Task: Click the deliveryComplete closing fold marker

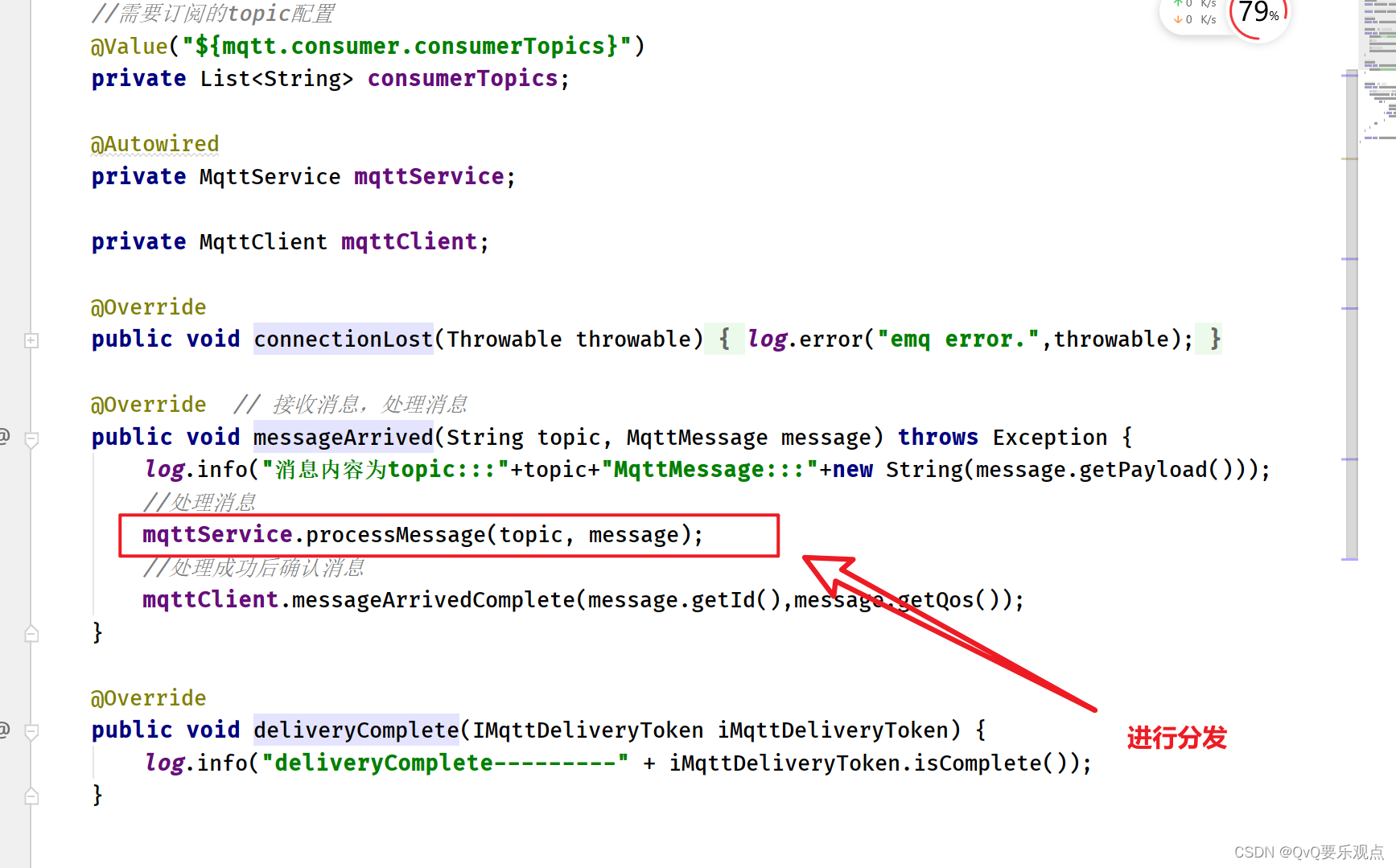Action: click(31, 796)
